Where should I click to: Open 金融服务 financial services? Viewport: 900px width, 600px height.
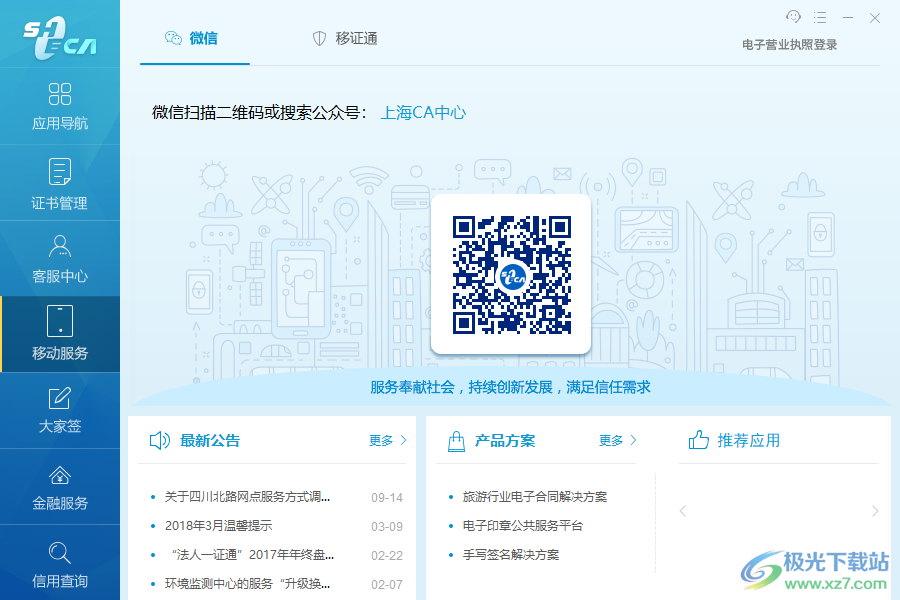coord(60,487)
